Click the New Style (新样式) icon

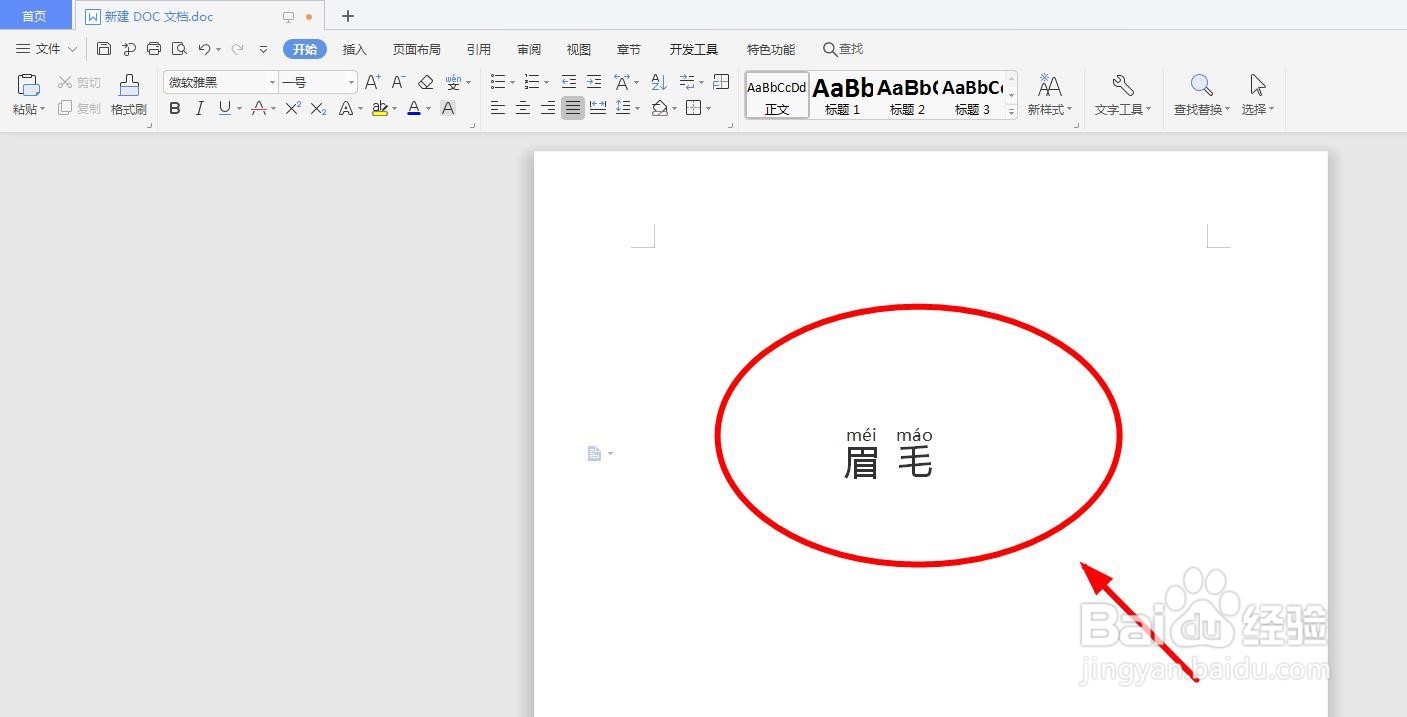1049,85
